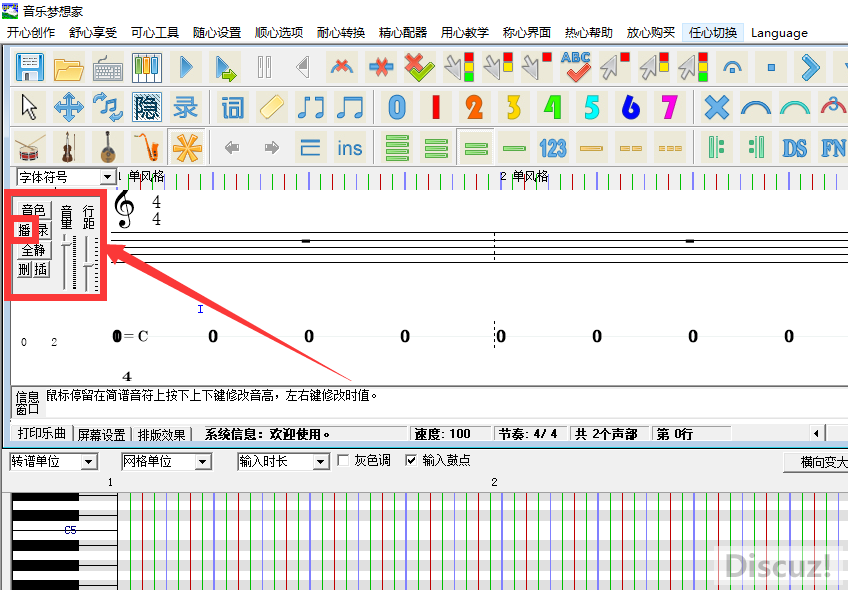Open the 随心设置 menu
Screen dimensions: 848x590
(217, 32)
